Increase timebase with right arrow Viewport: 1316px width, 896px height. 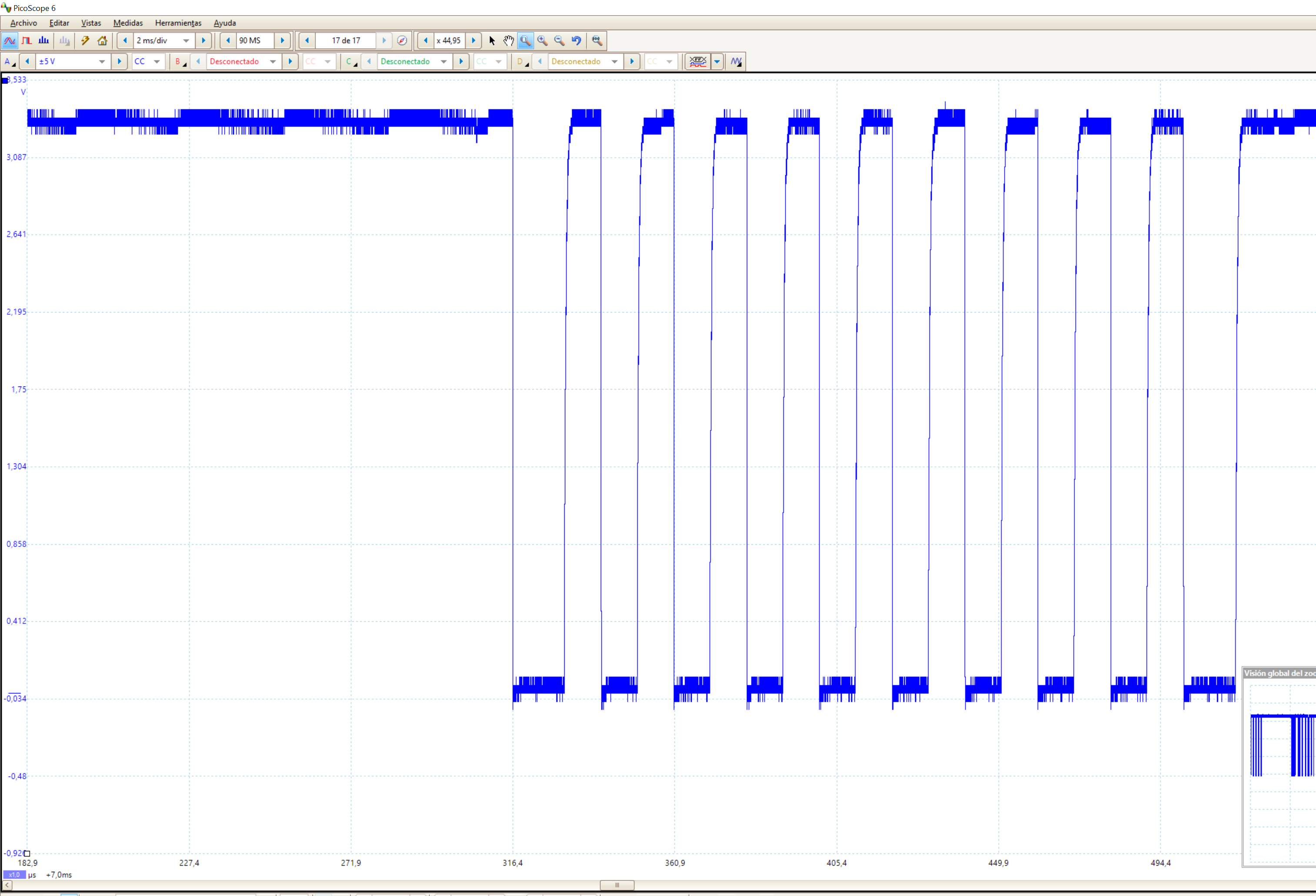point(204,41)
